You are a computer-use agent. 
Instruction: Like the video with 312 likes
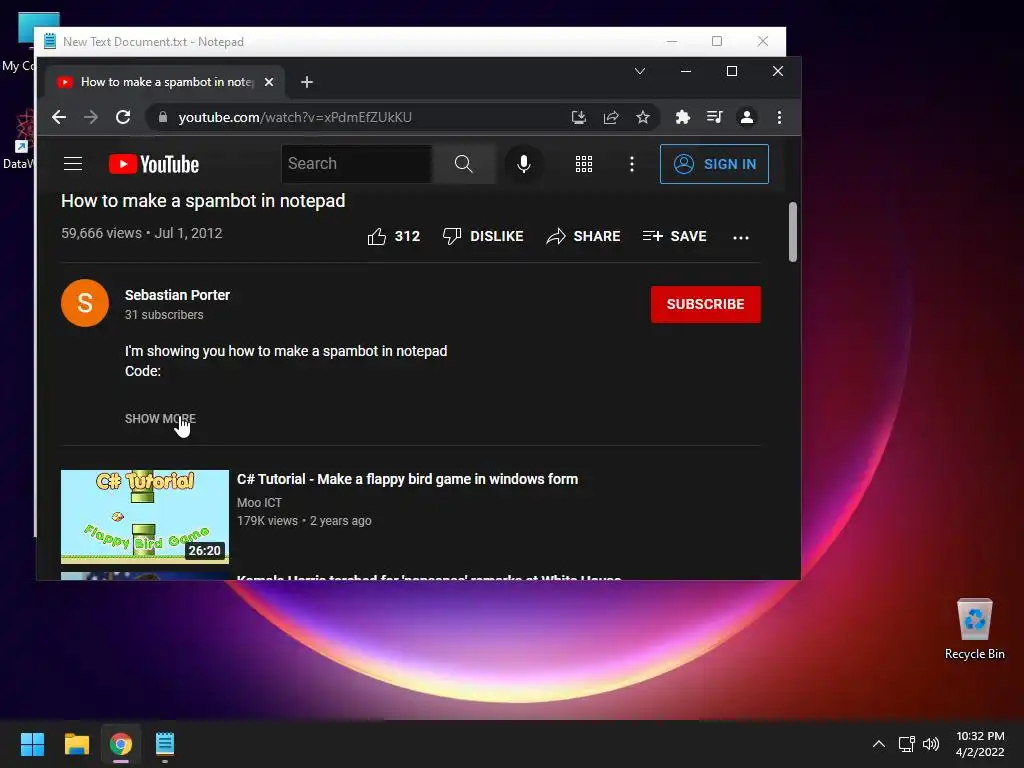click(393, 236)
